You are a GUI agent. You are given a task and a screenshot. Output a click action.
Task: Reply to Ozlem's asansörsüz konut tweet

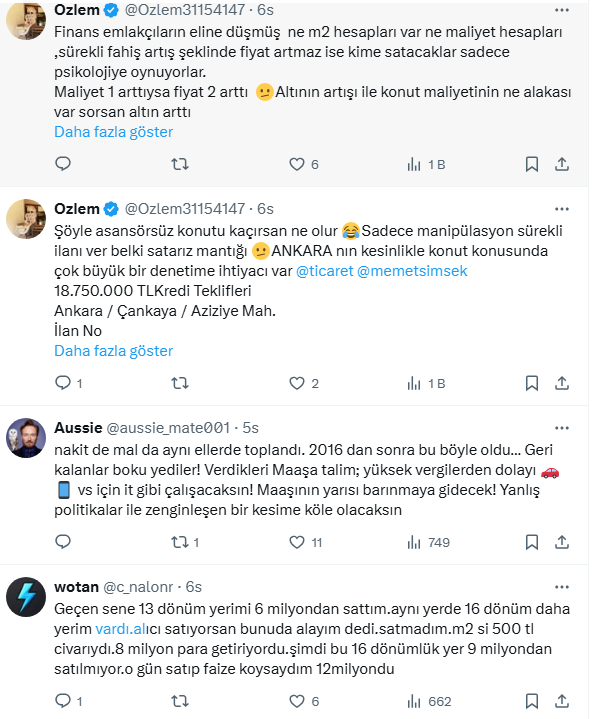click(63, 383)
